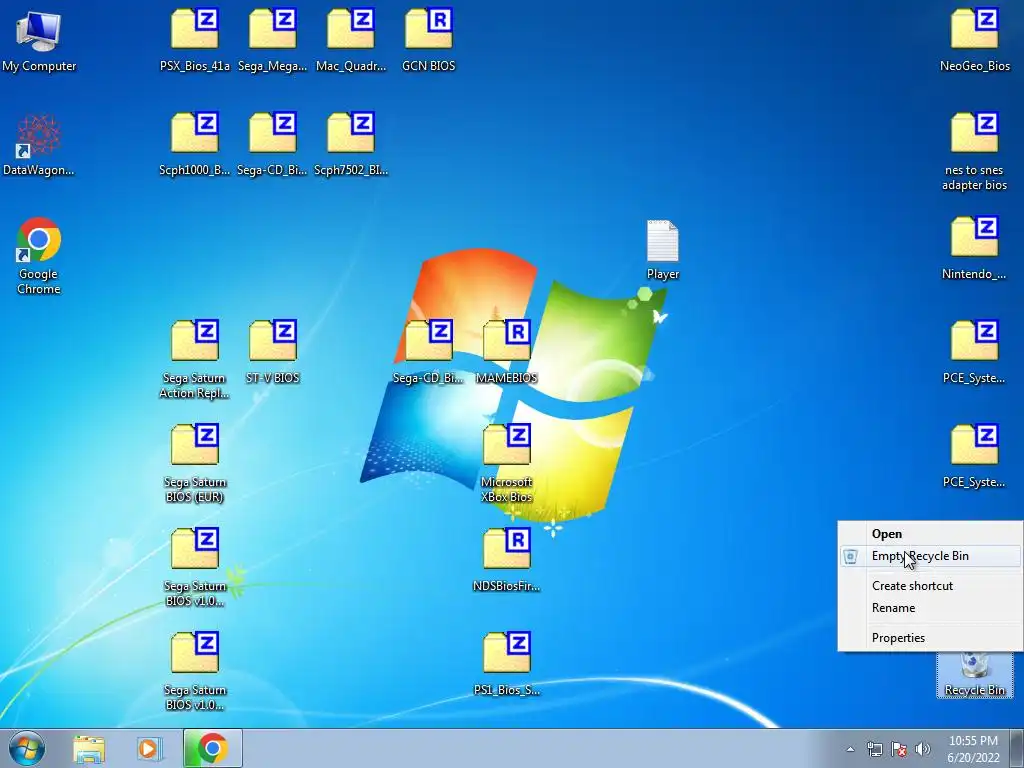Select the Mac_Quadr archive icon

click(x=351, y=40)
